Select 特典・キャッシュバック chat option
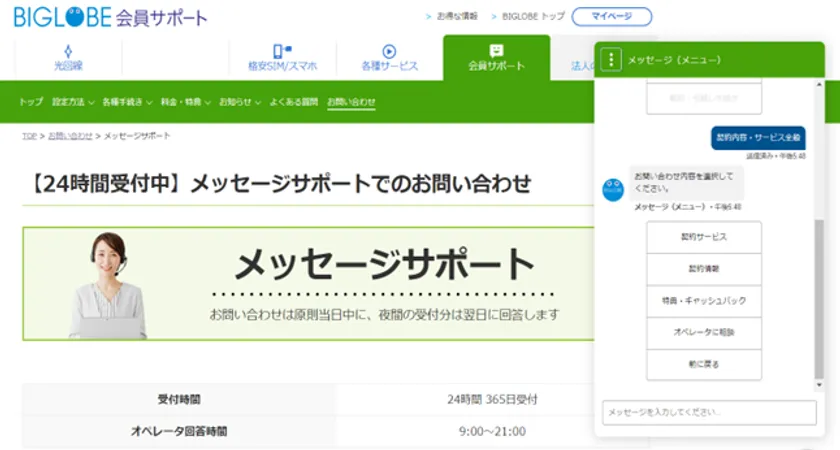This screenshot has height=450, width=840. [x=704, y=300]
